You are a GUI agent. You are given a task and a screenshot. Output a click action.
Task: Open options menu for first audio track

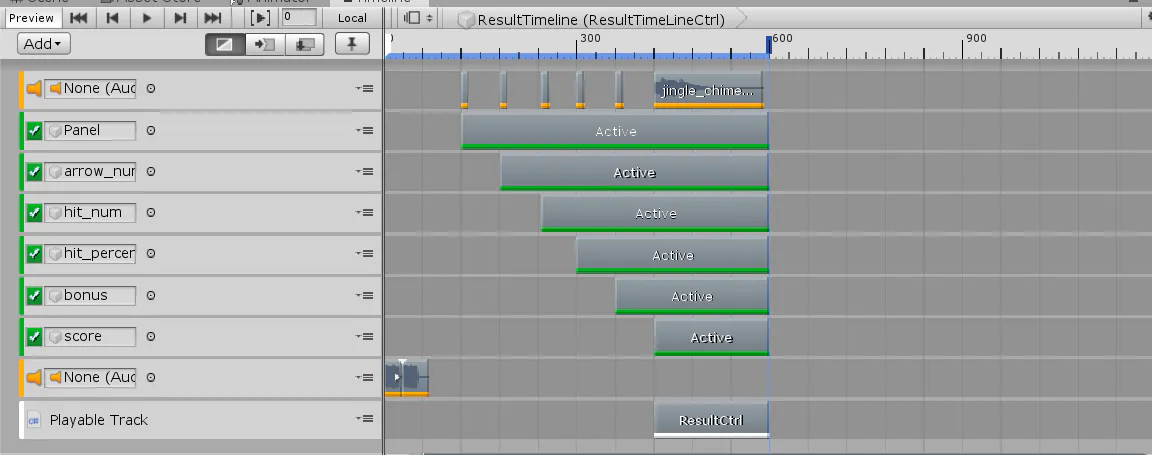coord(365,88)
